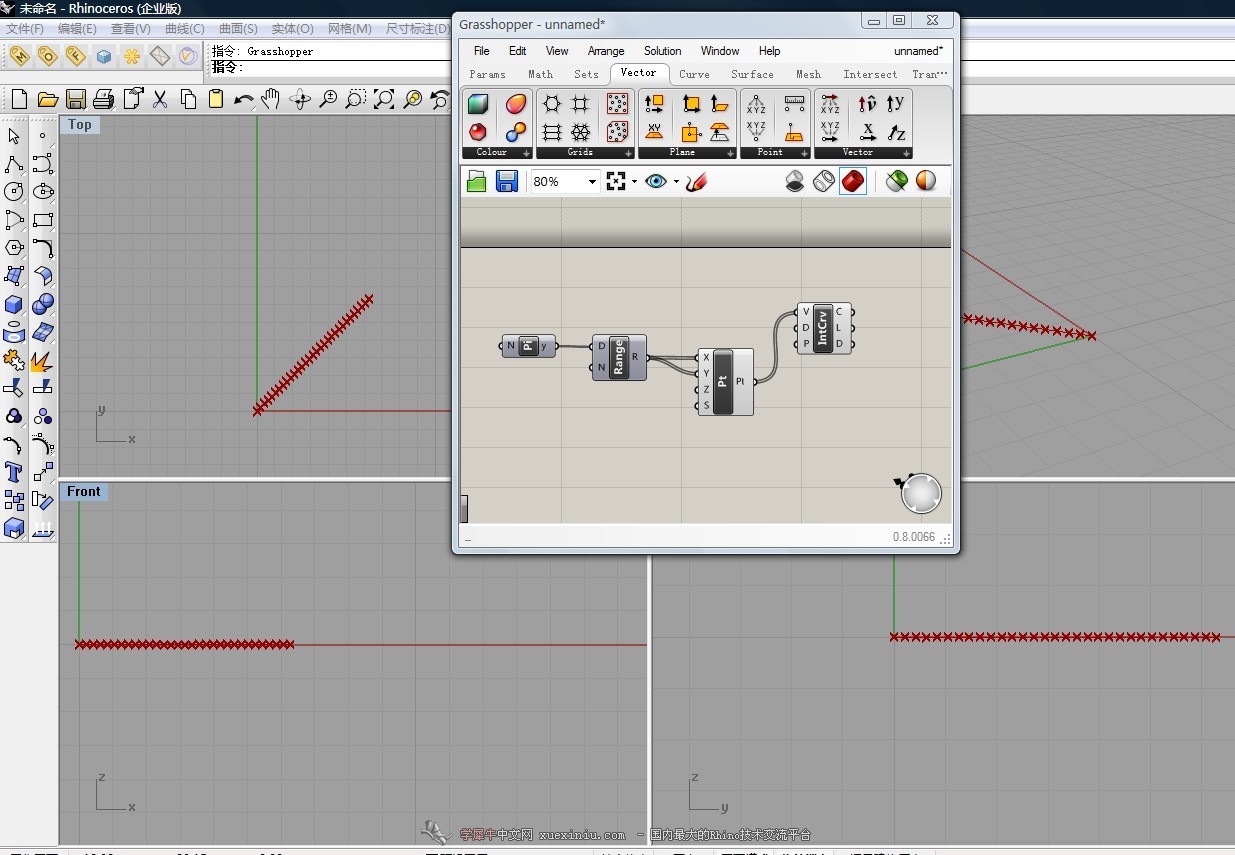Choose the Distance ruler component in Point group
This screenshot has height=855, width=1235.
795,103
